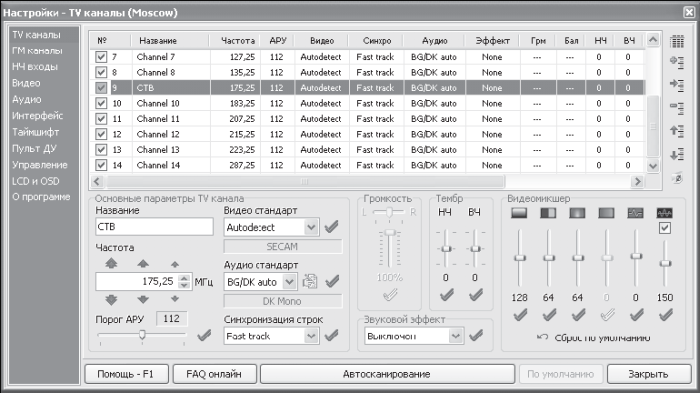Apply sound effect with its checkmark icon

click(x=476, y=335)
